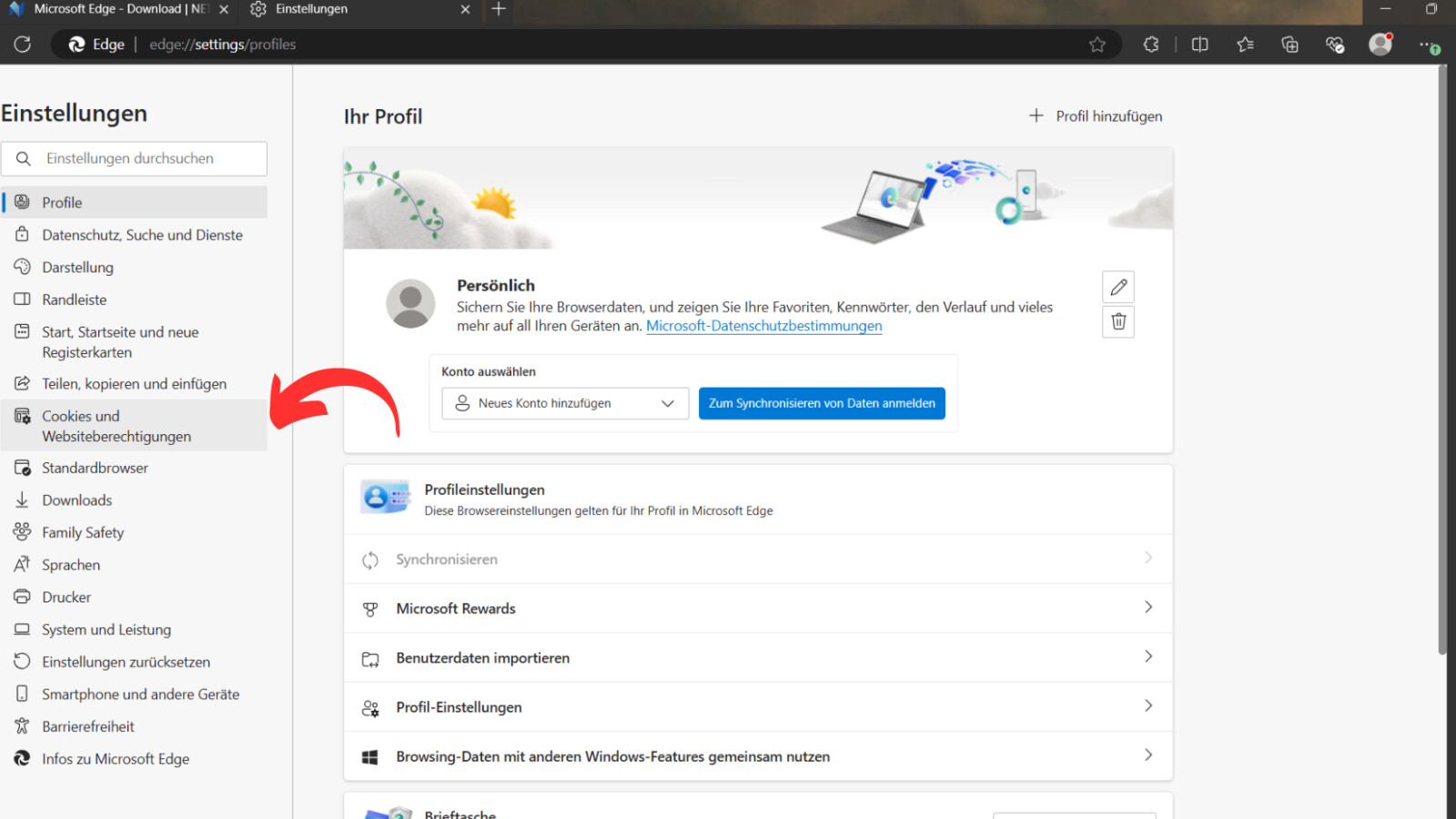Open profile avatar in toolbar
Image resolution: width=1456 pixels, height=819 pixels.
(1381, 44)
